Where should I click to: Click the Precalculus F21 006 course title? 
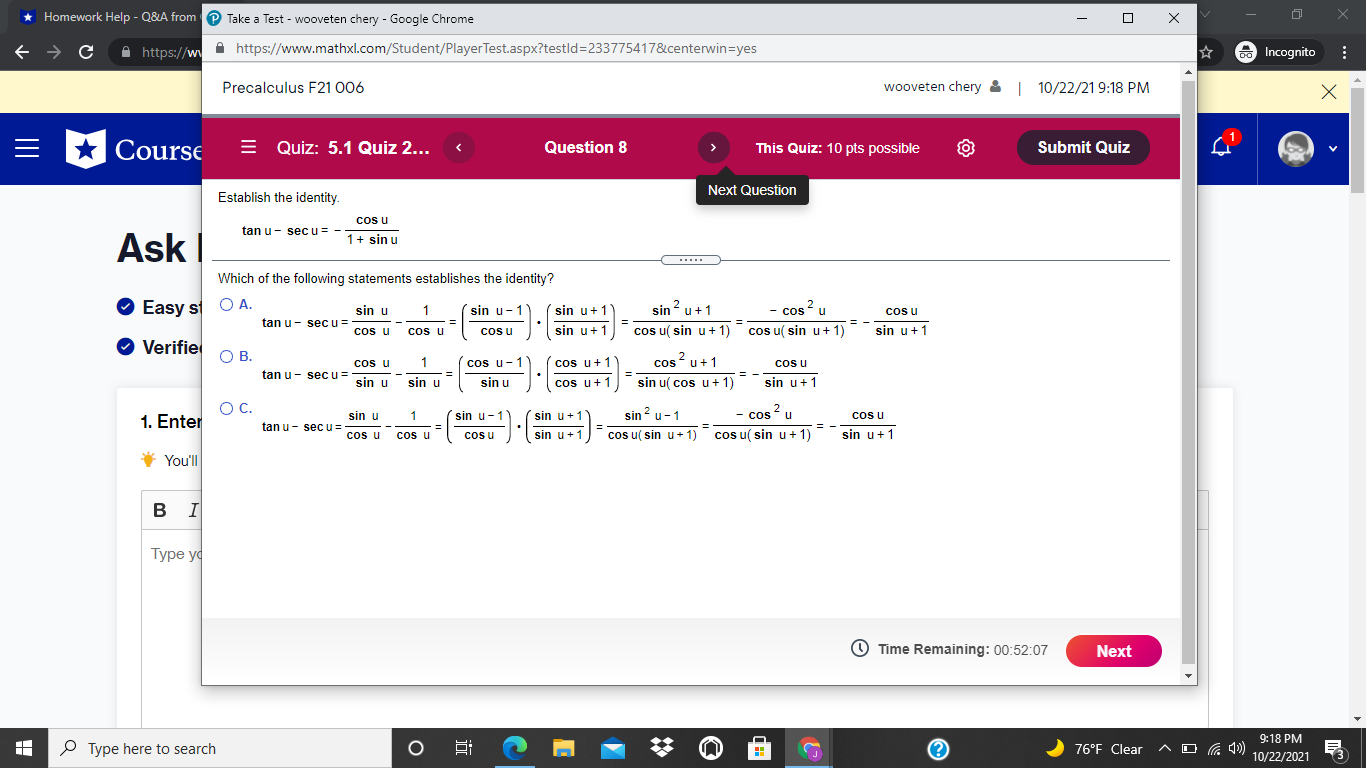(x=293, y=88)
